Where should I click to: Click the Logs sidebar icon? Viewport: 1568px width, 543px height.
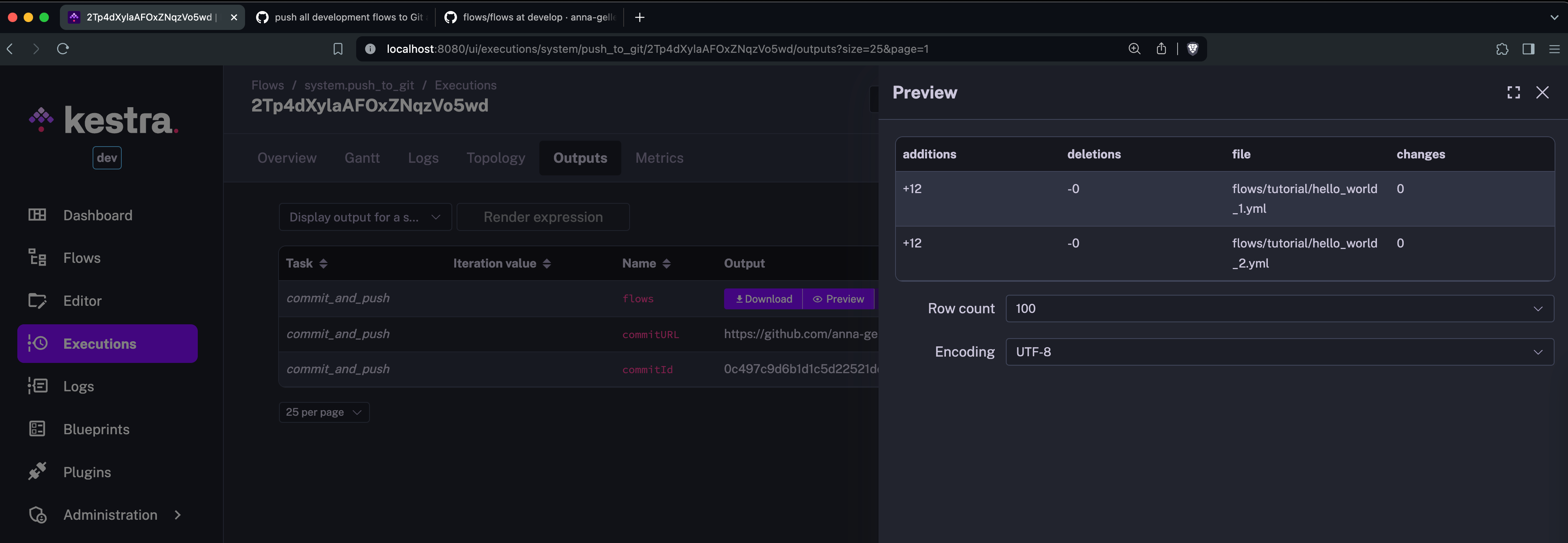37,386
